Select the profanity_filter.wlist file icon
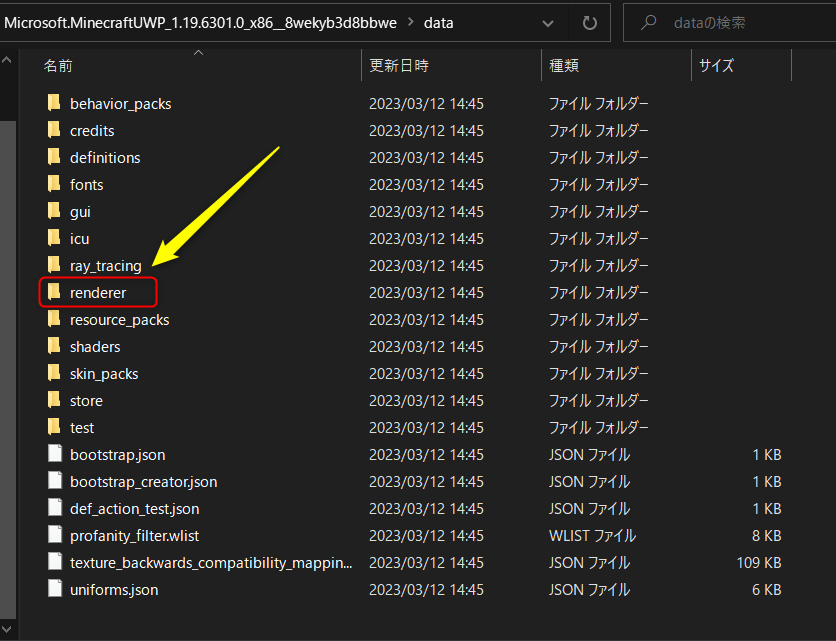The width and height of the screenshot is (836, 641). (x=54, y=535)
